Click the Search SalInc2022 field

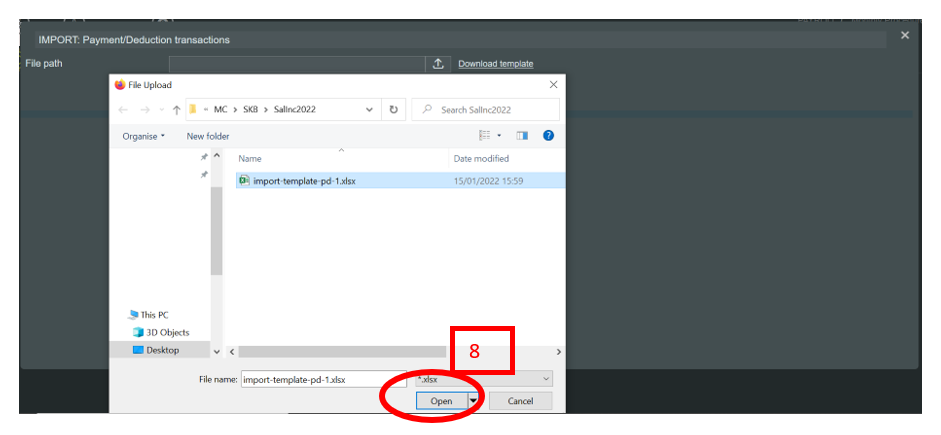(x=486, y=110)
